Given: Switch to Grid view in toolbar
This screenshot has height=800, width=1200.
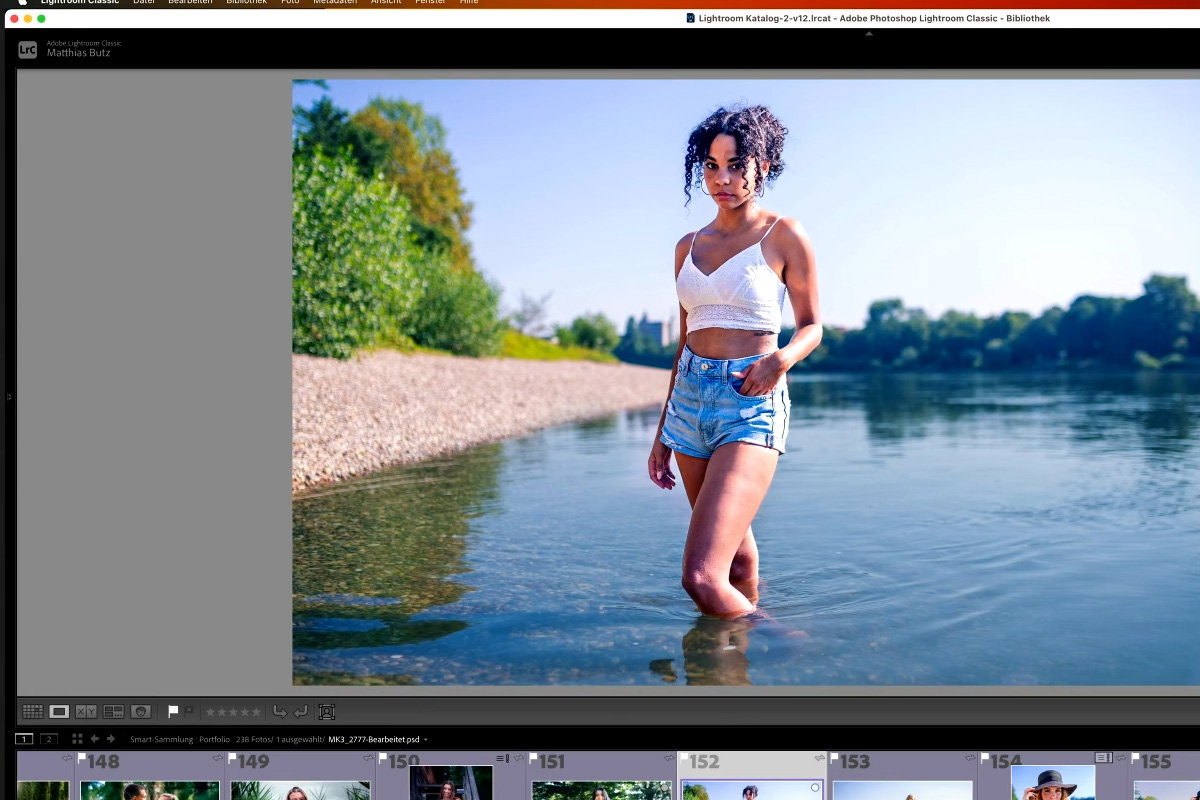Looking at the screenshot, I should 32,712.
